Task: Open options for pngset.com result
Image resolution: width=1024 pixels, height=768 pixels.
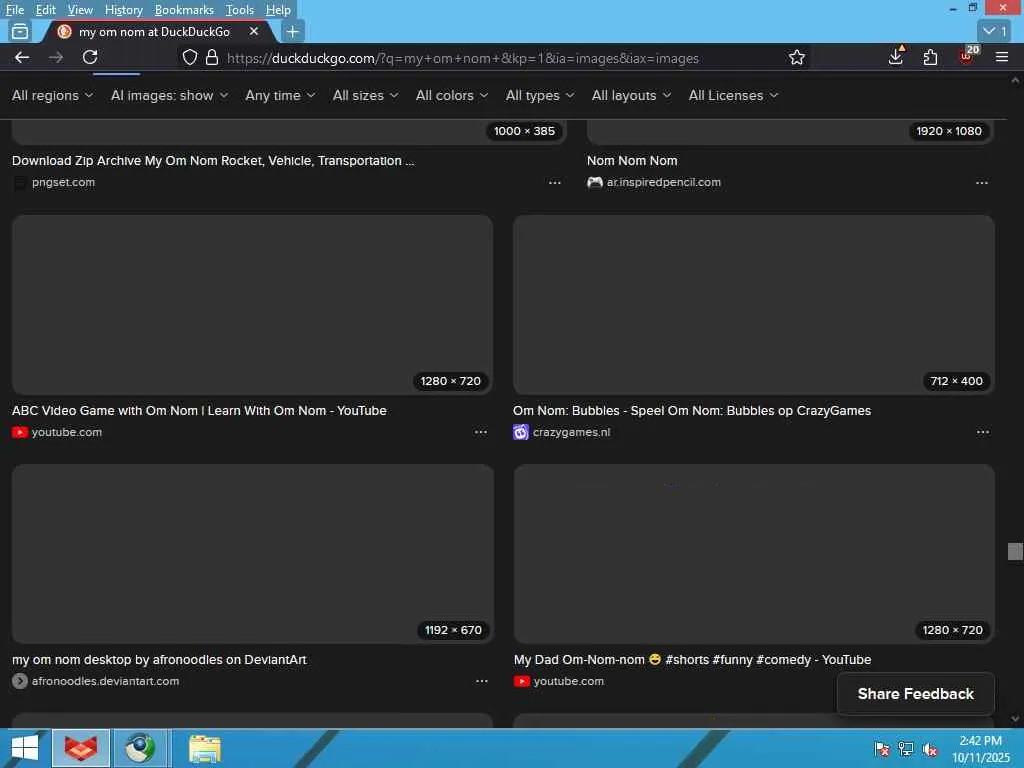Action: [554, 183]
